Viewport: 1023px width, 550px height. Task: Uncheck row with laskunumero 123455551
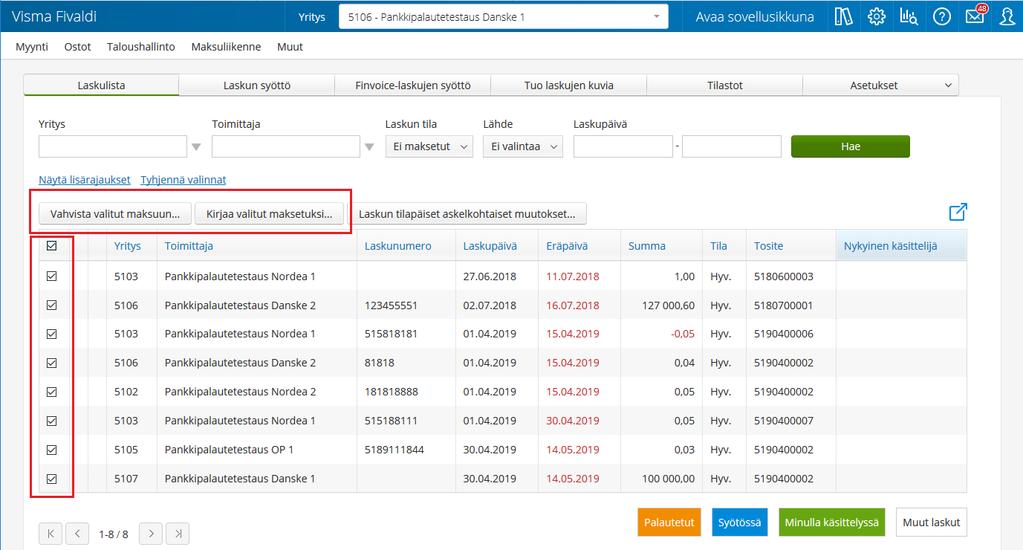coord(52,305)
